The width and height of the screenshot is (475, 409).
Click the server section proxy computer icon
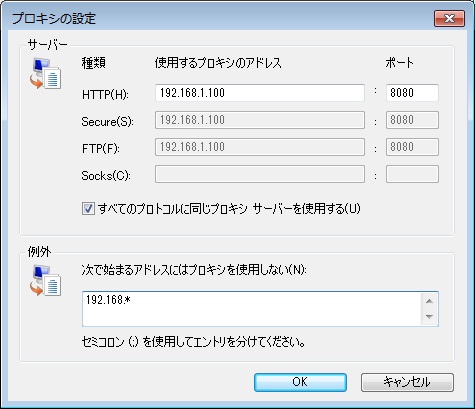pyautogui.click(x=46, y=74)
